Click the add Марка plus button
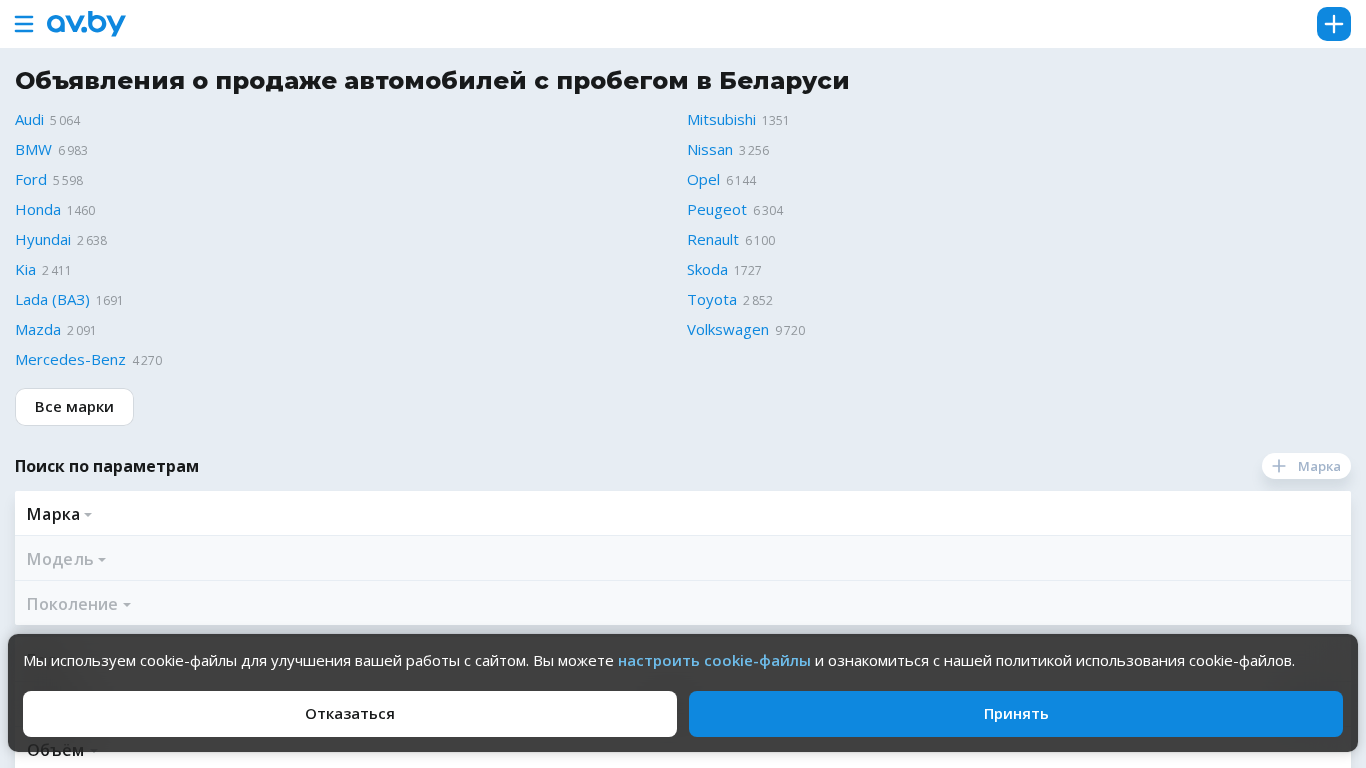 coord(1306,466)
